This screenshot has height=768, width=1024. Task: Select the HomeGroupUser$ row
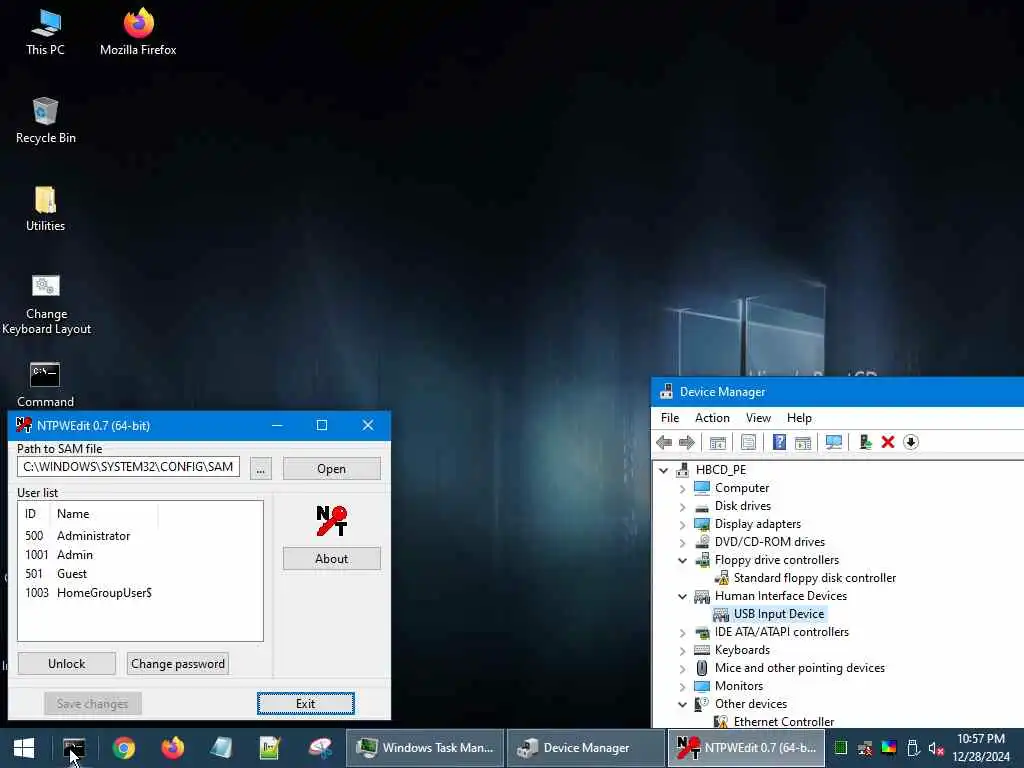(140, 593)
